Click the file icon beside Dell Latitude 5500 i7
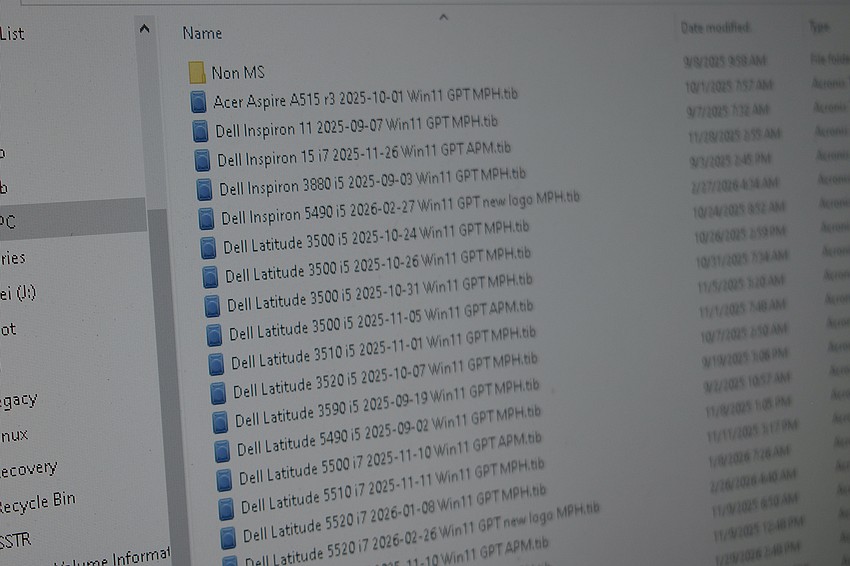This screenshot has height=566, width=850. pyautogui.click(x=224, y=480)
